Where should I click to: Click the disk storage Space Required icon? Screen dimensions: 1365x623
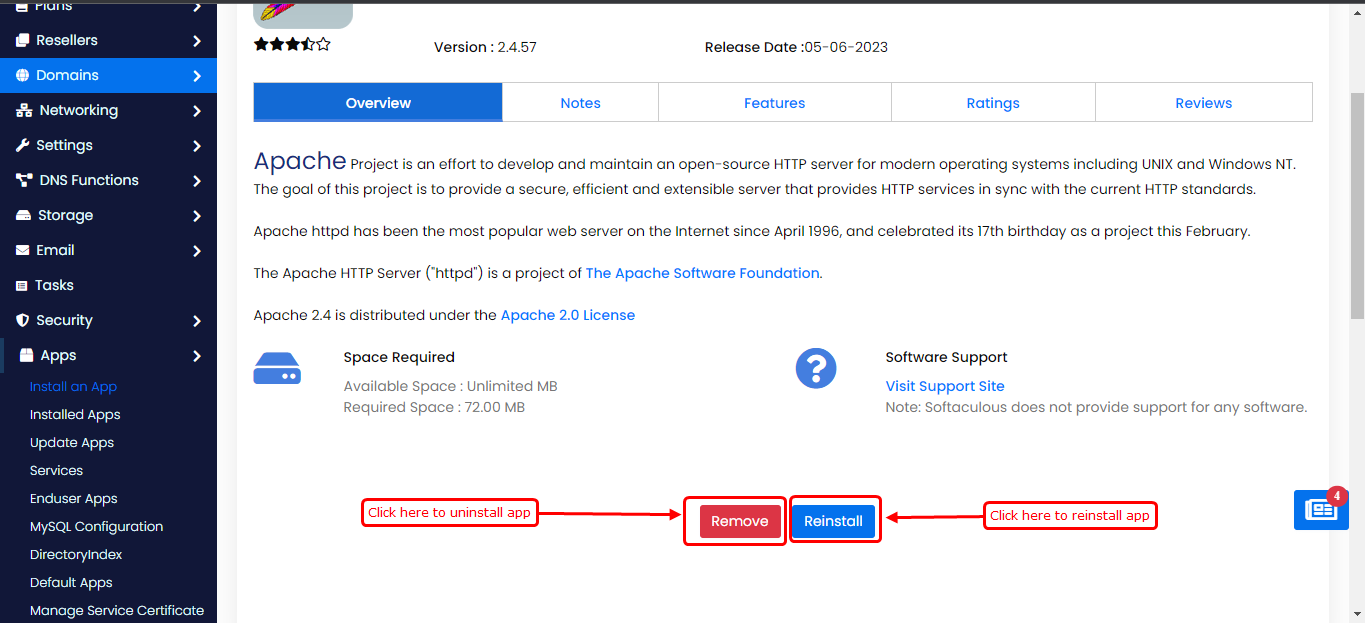[277, 368]
